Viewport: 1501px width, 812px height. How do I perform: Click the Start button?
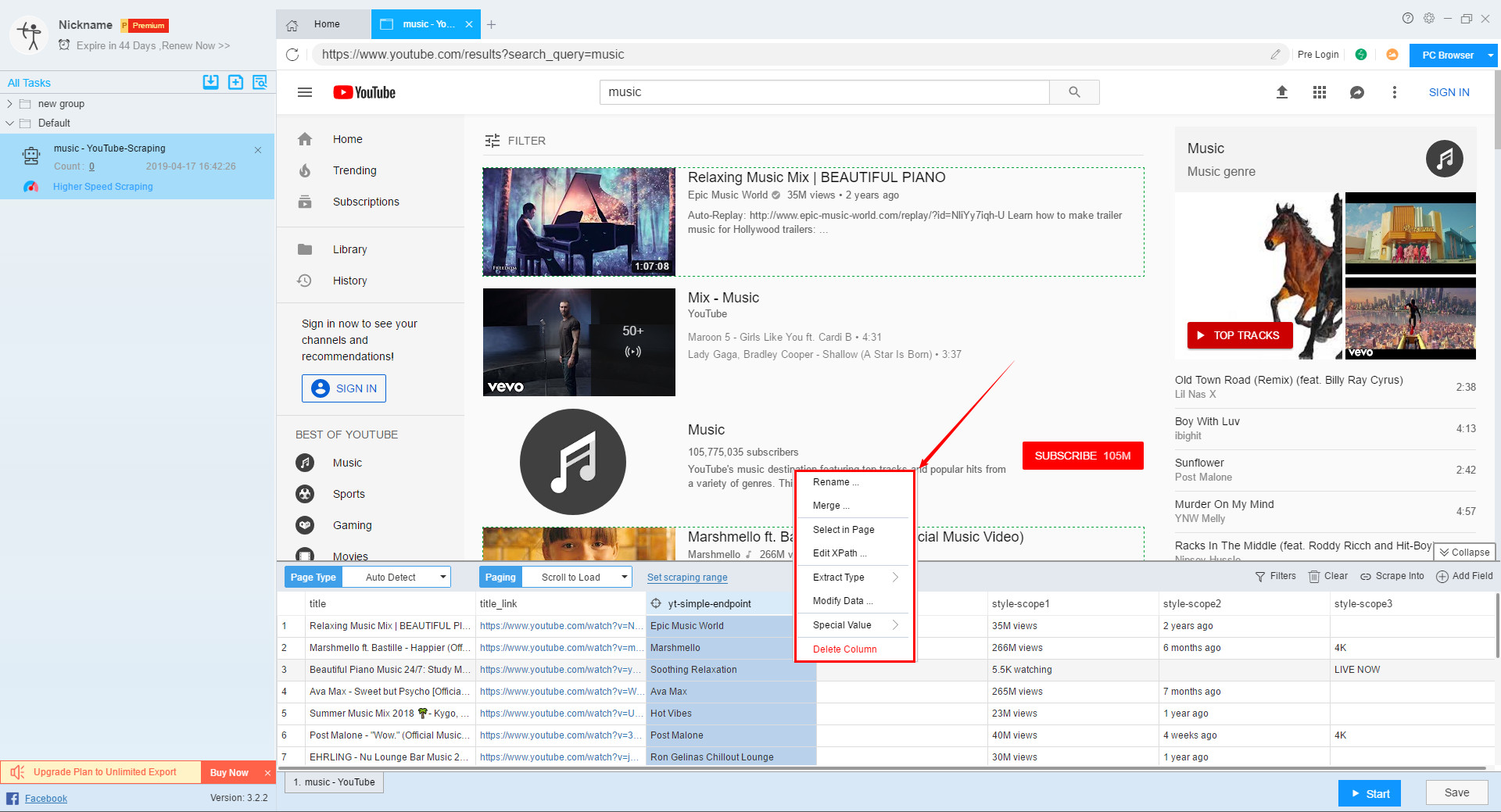(x=1370, y=793)
